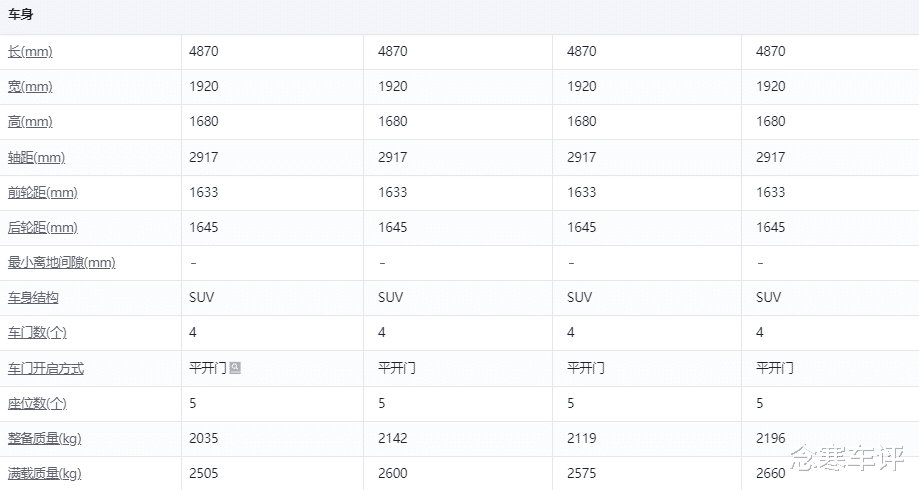919x490 pixels.
Task: Click the 2505 full-load weight cell
Action: pyautogui.click(x=204, y=473)
